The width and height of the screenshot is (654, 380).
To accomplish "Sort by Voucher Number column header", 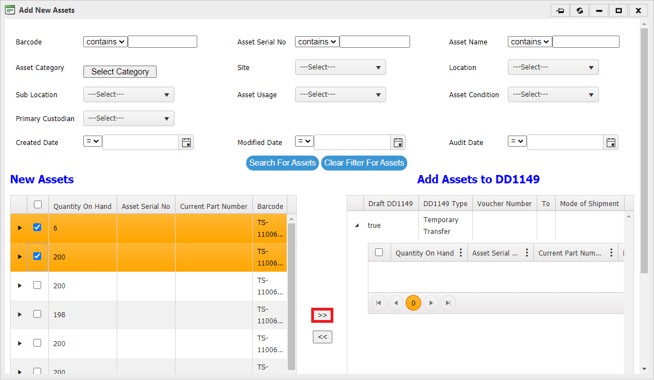I will tap(504, 204).
